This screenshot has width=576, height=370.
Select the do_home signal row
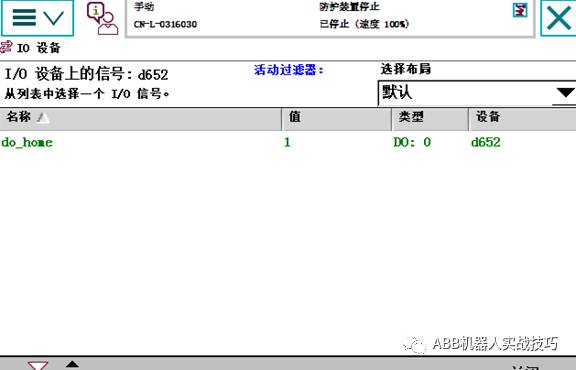(x=288, y=142)
